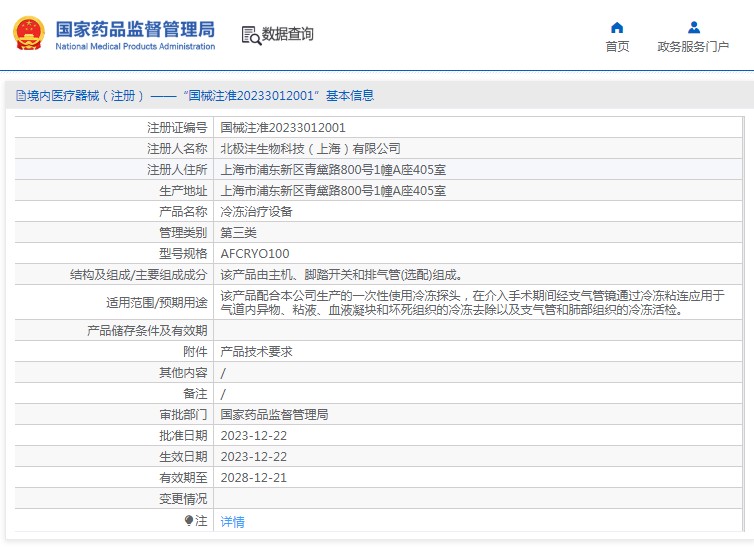Image resolution: width=754 pixels, height=549 pixels.
Task: Click 第三类 management category value
Action: click(x=239, y=233)
